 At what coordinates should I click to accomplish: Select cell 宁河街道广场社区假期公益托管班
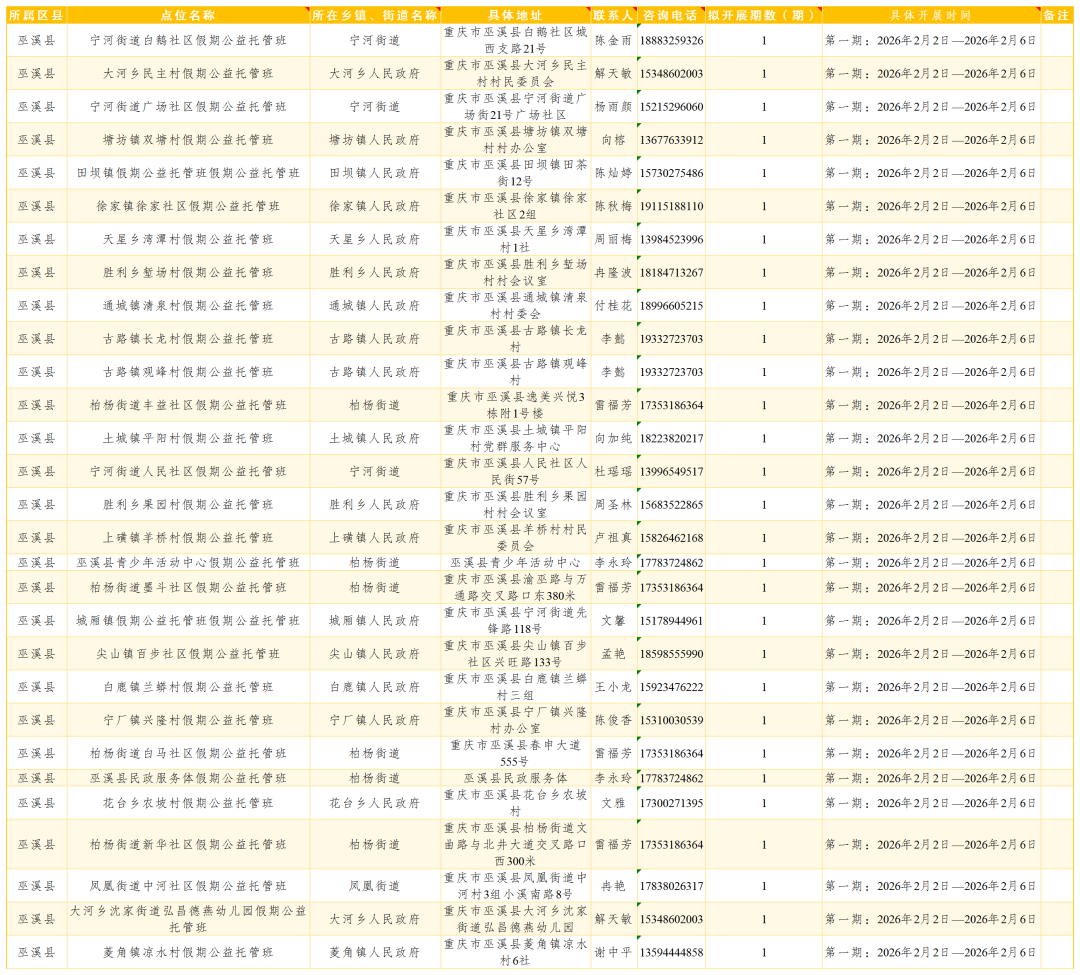click(x=188, y=107)
